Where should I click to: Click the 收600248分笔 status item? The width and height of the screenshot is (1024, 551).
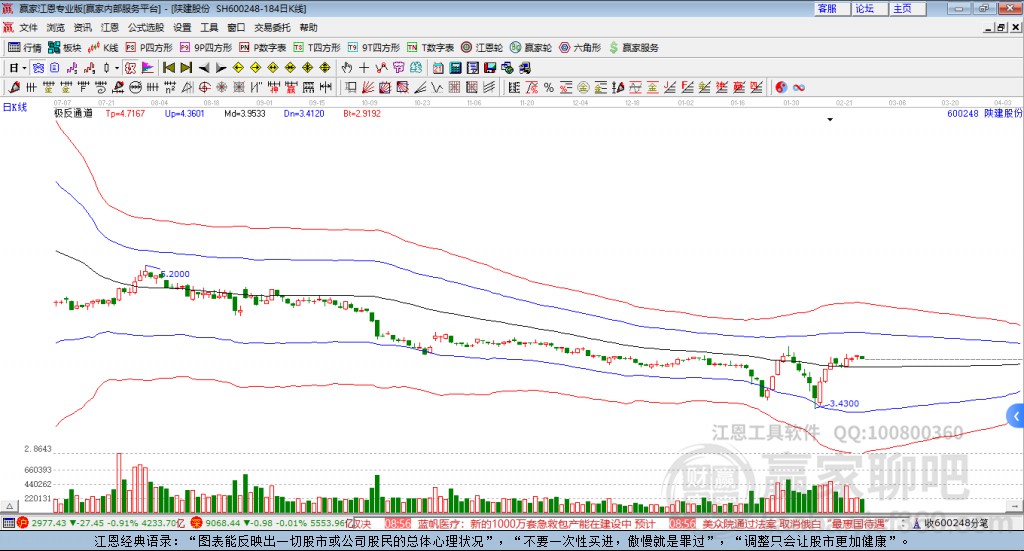point(951,524)
